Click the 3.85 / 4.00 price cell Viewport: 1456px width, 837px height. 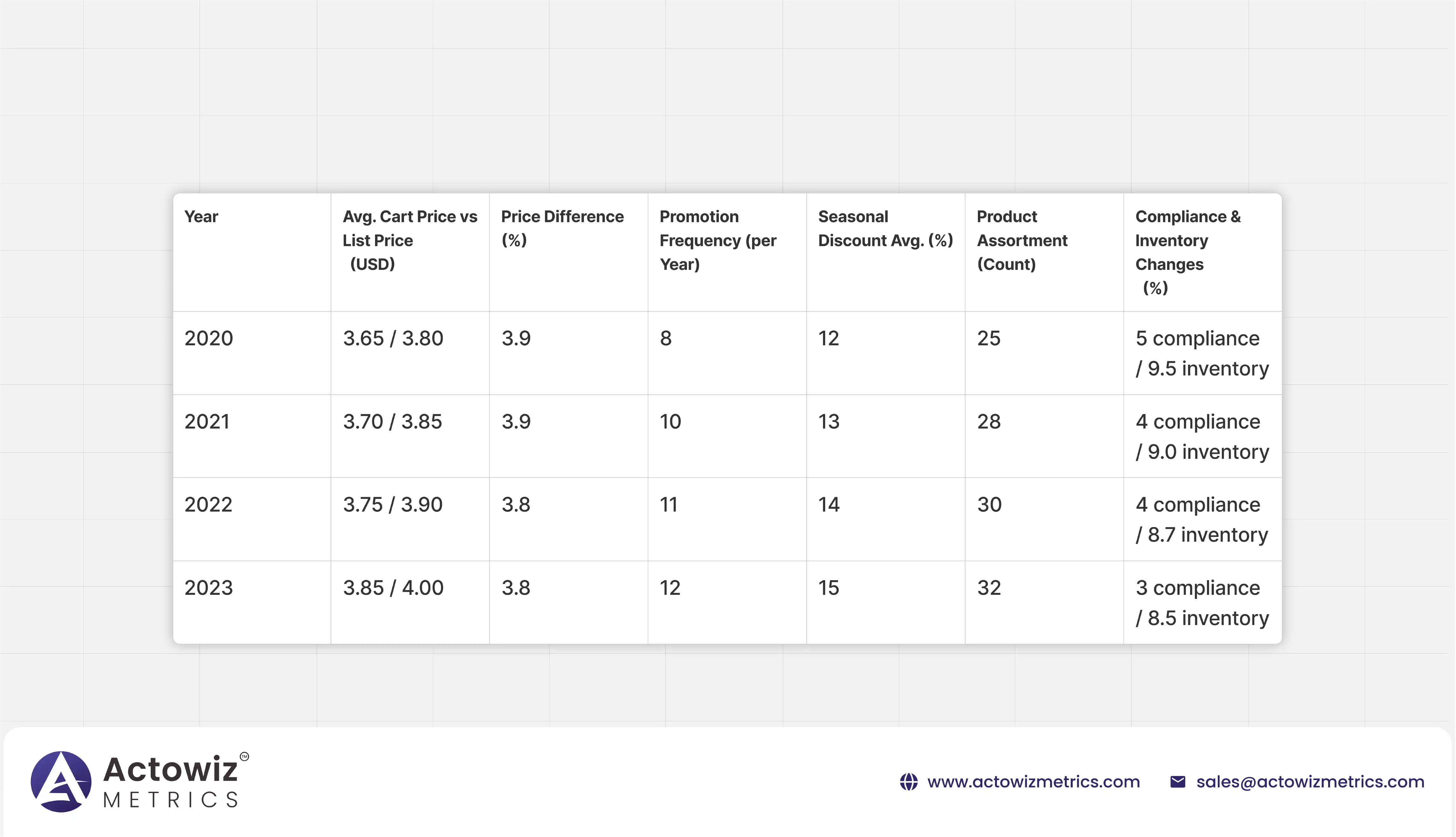pos(393,587)
